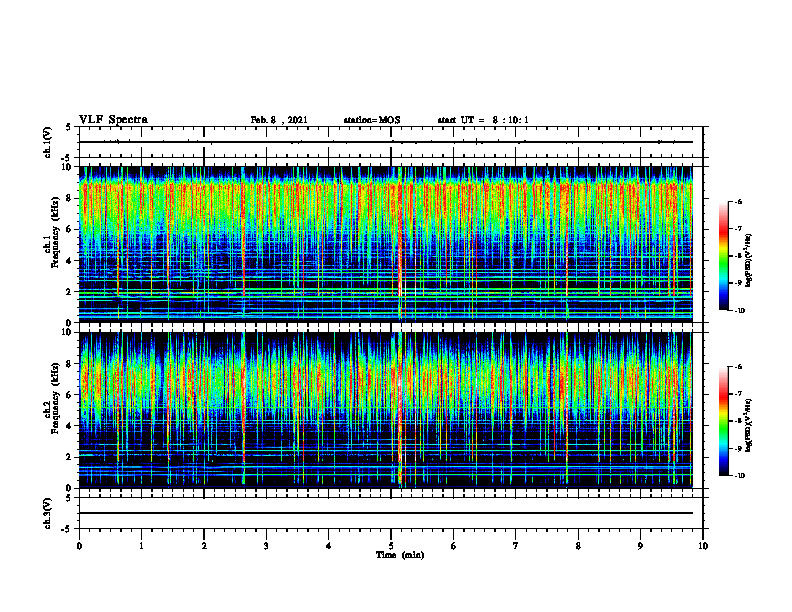Click the "Time (min)" x-axis label

tap(400, 555)
